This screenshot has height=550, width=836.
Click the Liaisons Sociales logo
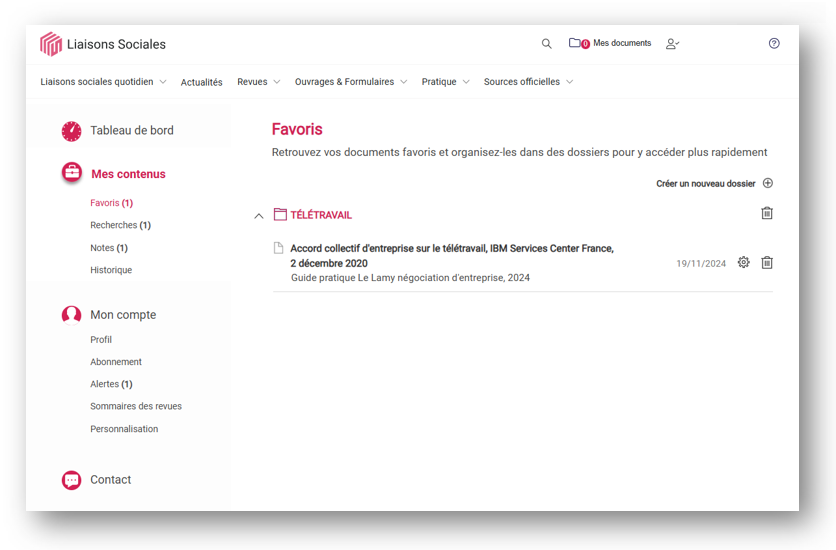pos(103,44)
